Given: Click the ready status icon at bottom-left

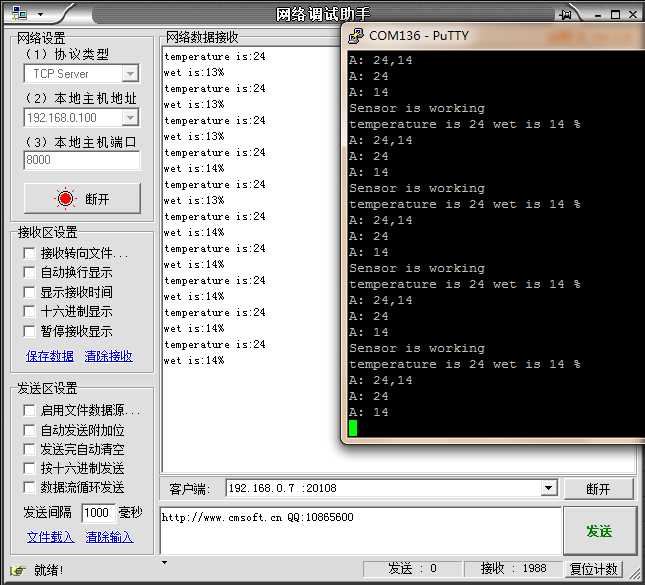Looking at the screenshot, I should (18, 570).
